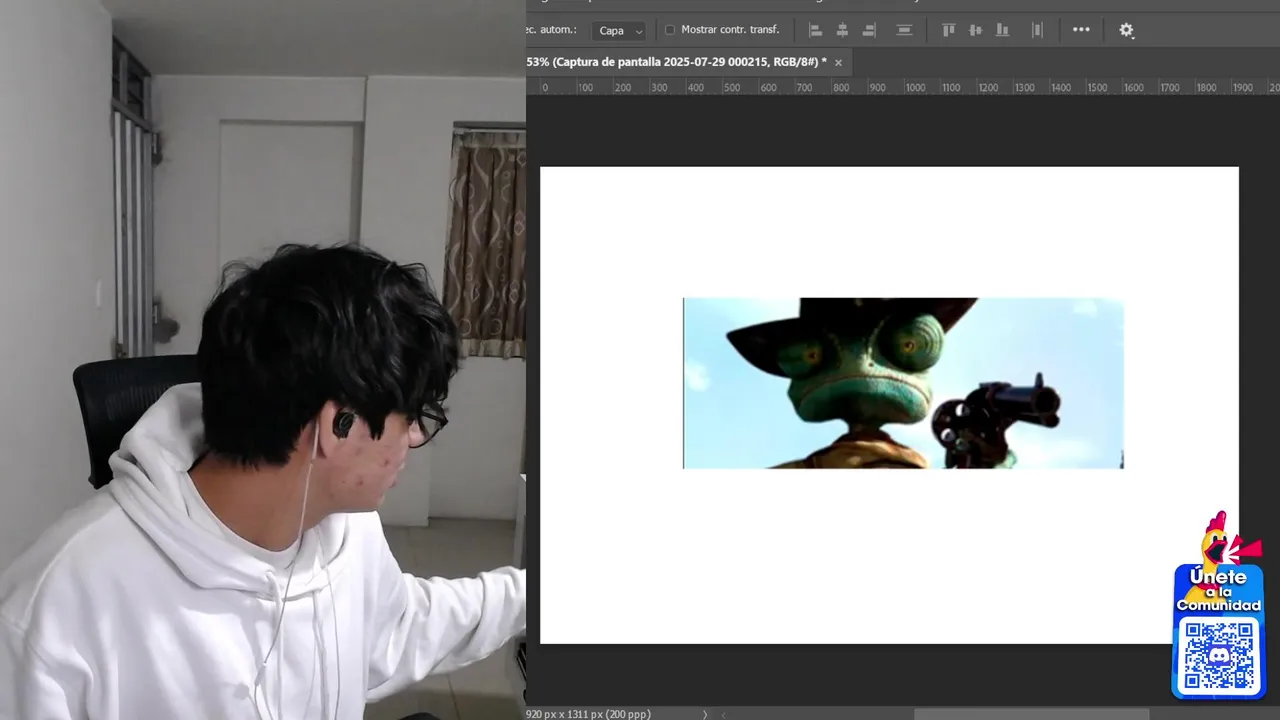
Task: Click the document dimensions status text
Action: click(588, 714)
